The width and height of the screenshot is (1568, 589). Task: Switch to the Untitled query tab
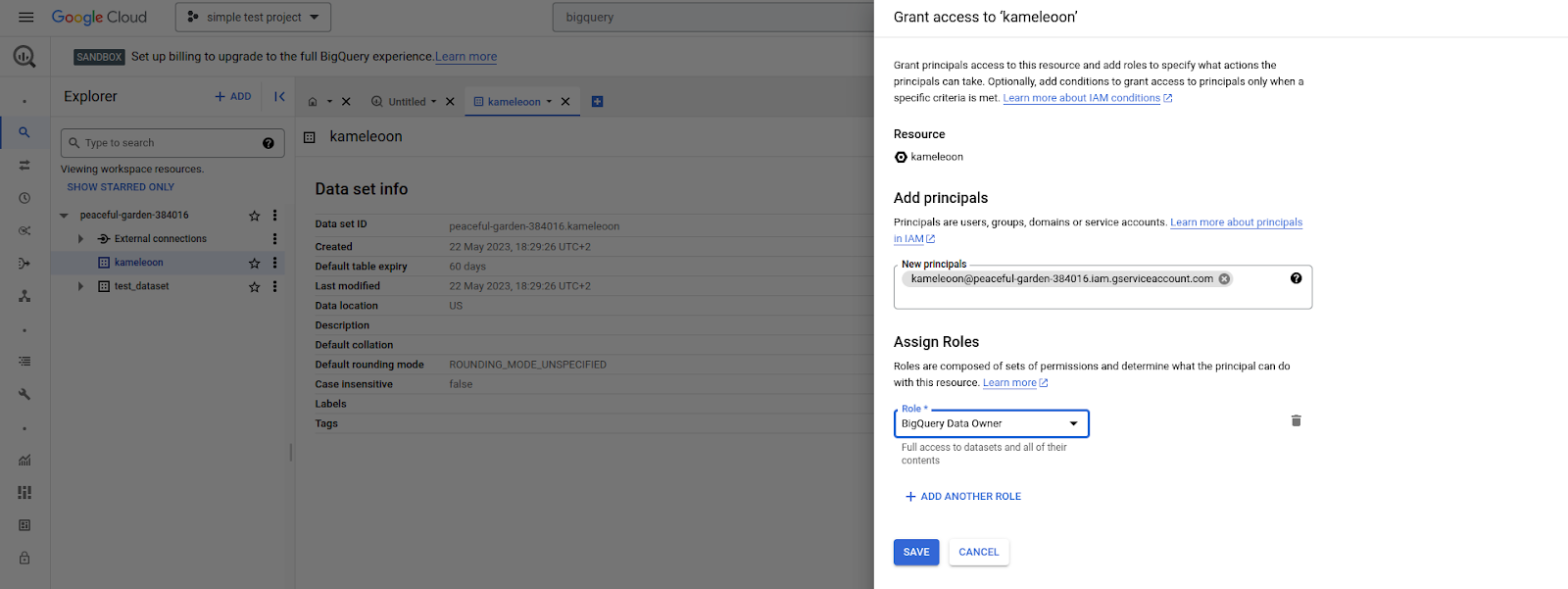tap(407, 102)
